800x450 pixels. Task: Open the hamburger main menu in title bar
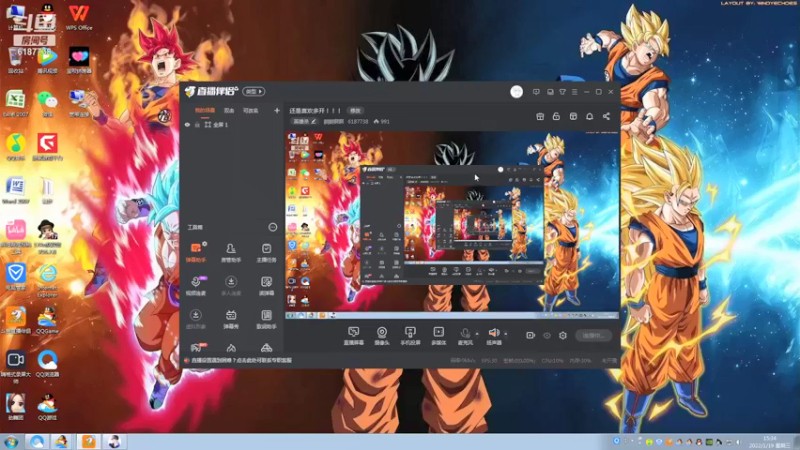tap(574, 92)
